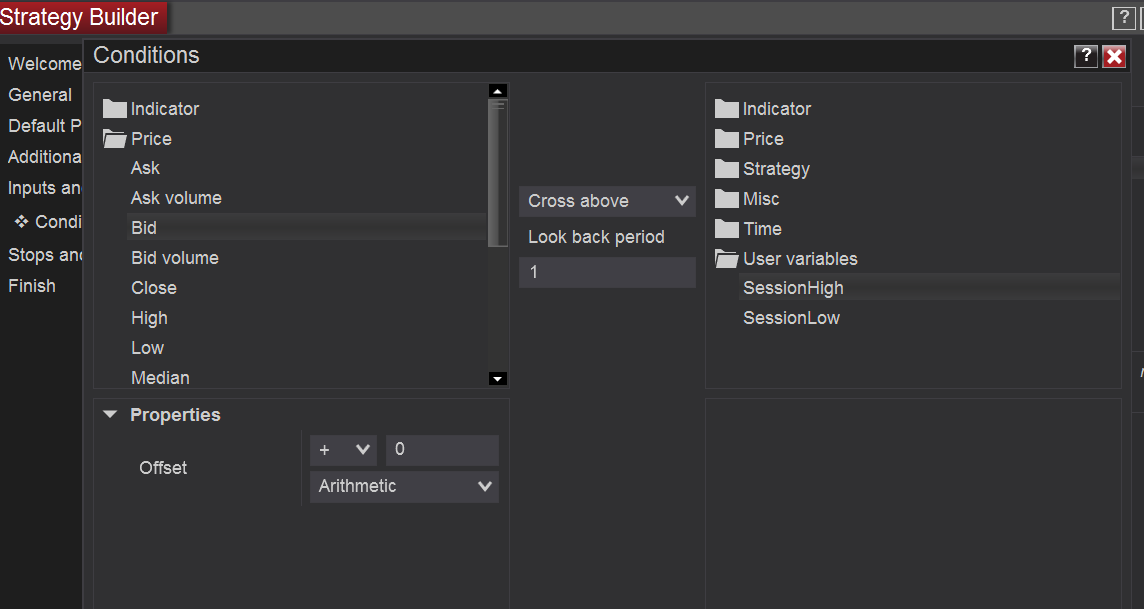Open the right-side Time folder icon
The width and height of the screenshot is (1144, 609).
727,229
